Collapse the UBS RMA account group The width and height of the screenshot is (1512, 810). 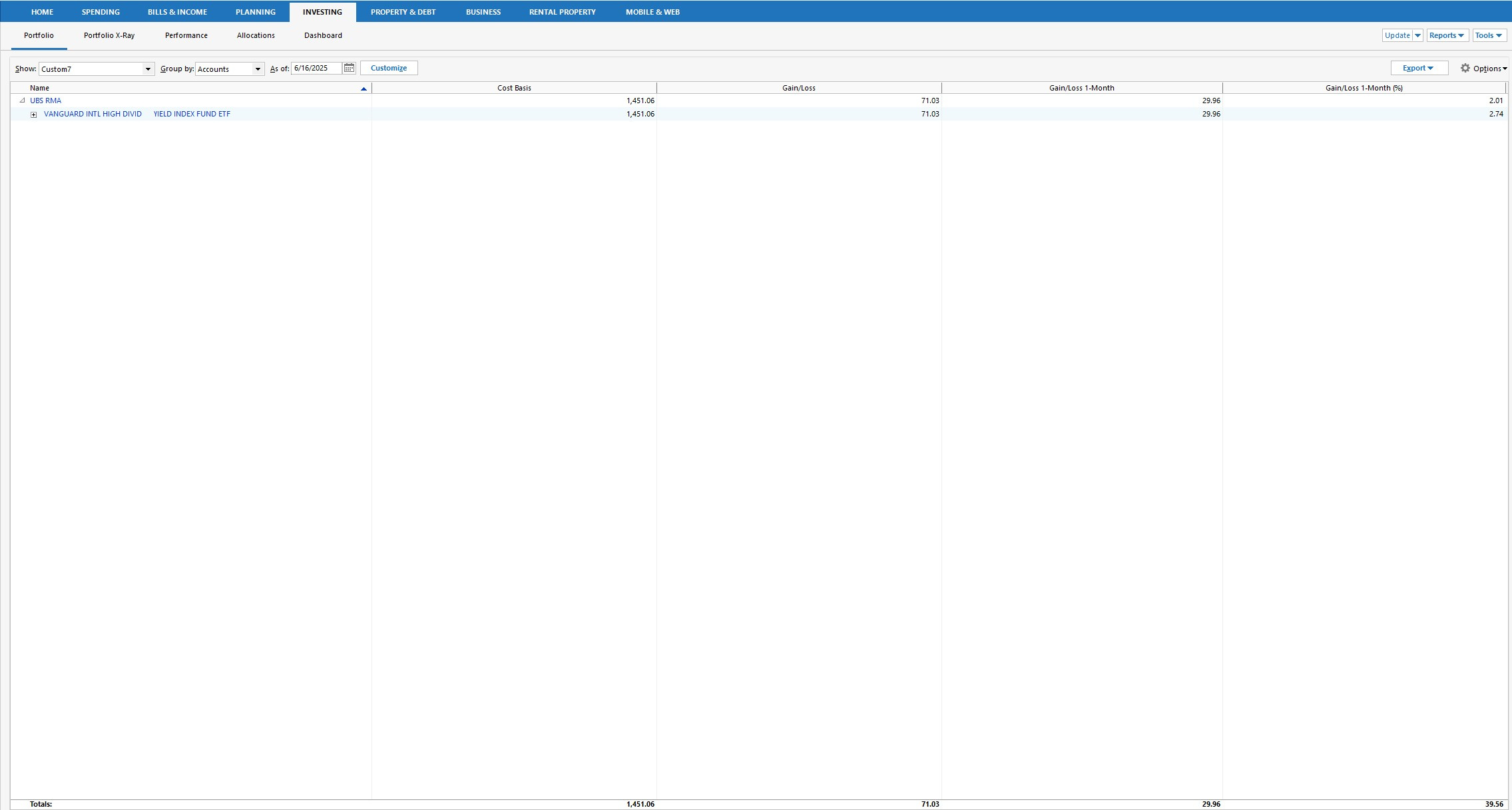(22, 101)
